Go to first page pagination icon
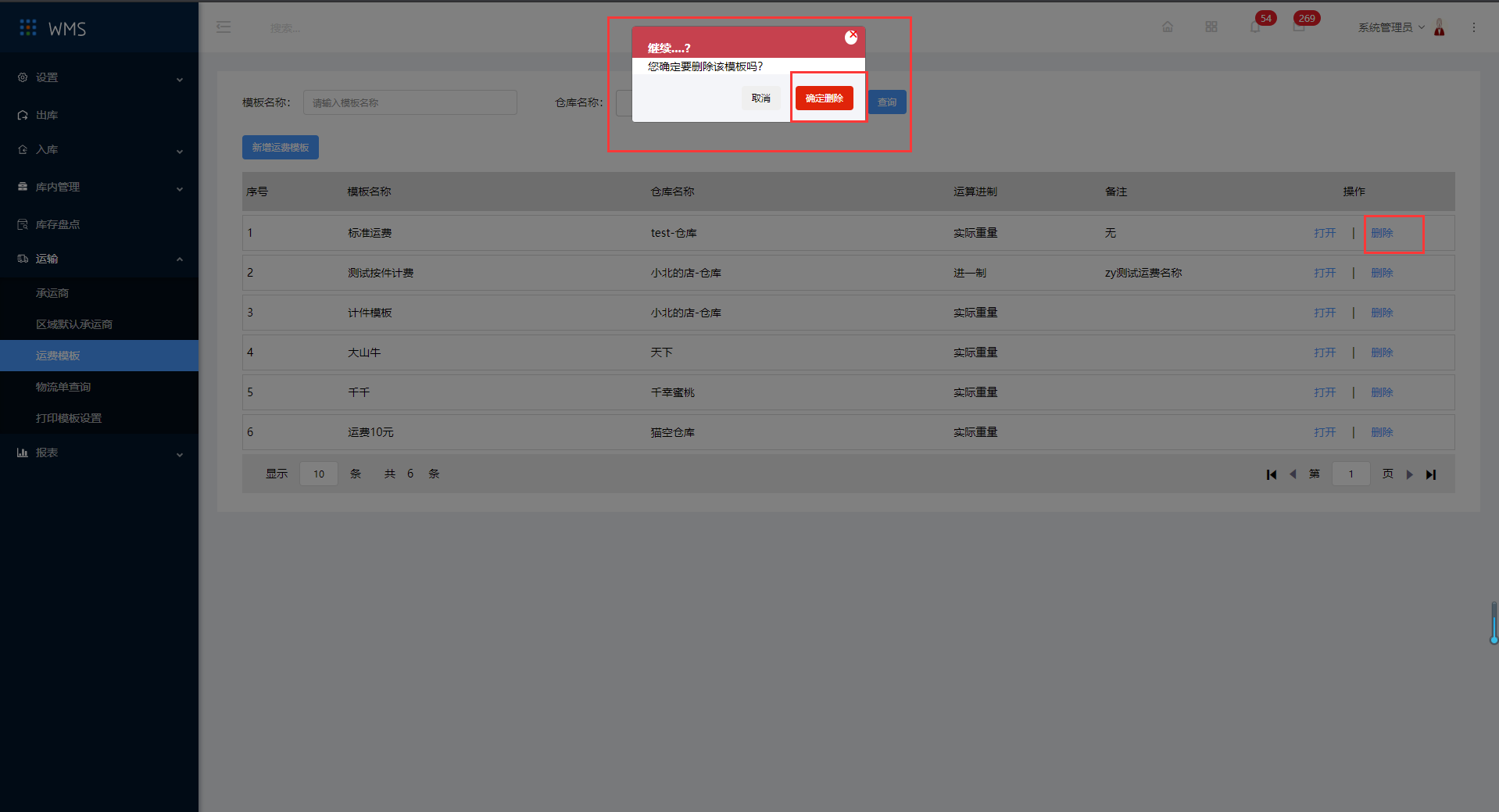 pyautogui.click(x=1272, y=474)
